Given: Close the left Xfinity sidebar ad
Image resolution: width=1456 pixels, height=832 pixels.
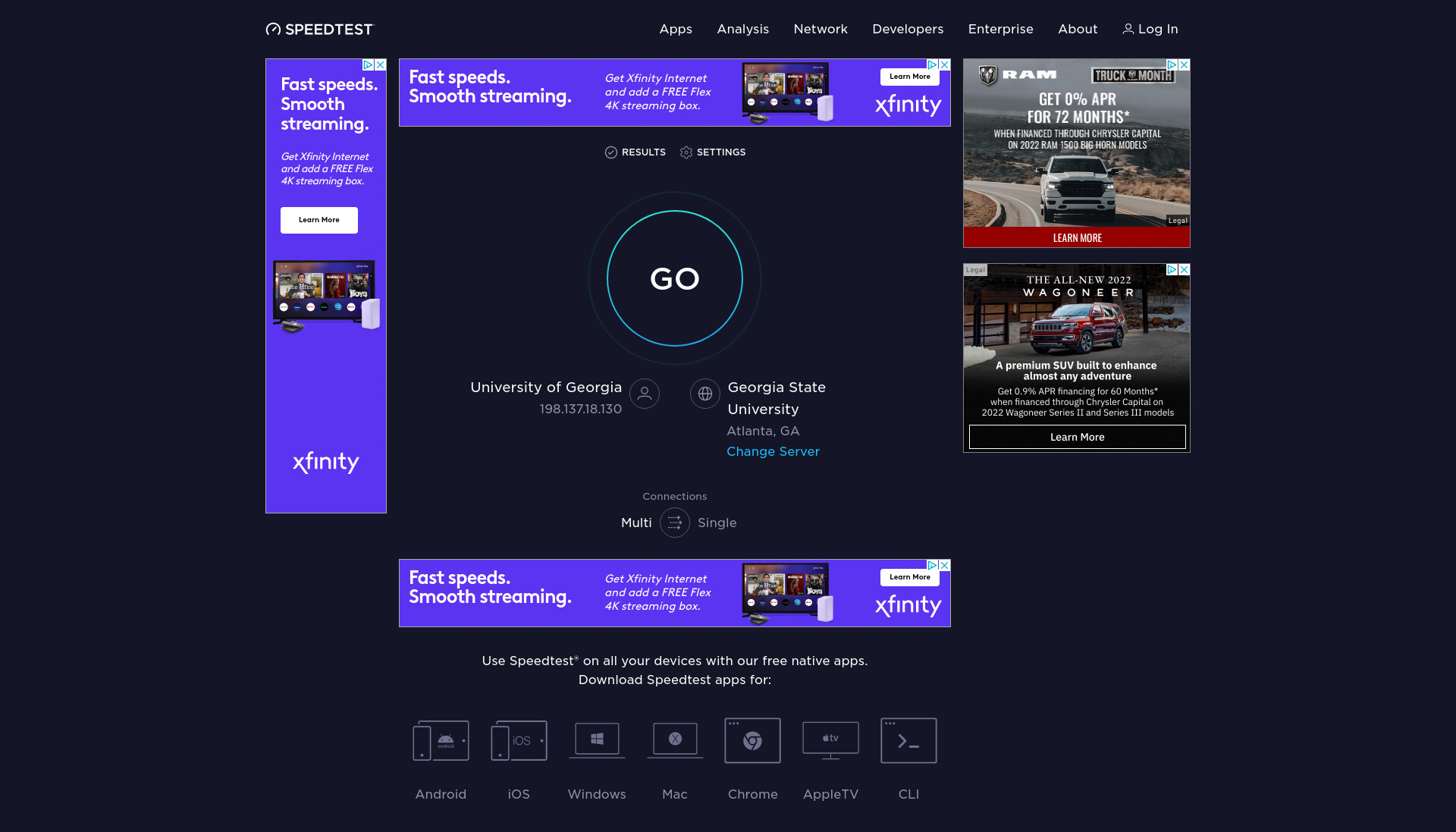Looking at the screenshot, I should tap(381, 65).
